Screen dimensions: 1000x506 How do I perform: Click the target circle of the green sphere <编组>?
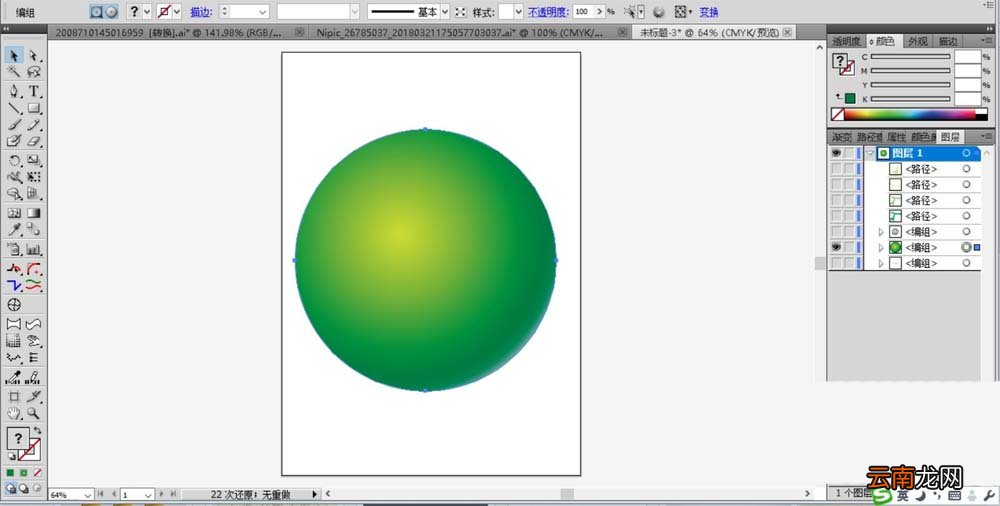(966, 248)
